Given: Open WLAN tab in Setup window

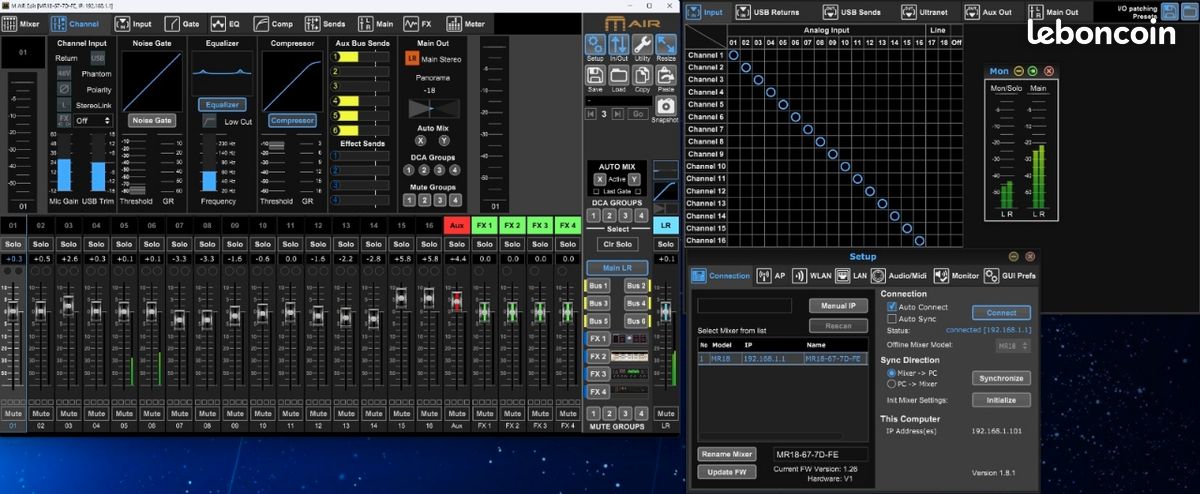Looking at the screenshot, I should pyautogui.click(x=814, y=275).
